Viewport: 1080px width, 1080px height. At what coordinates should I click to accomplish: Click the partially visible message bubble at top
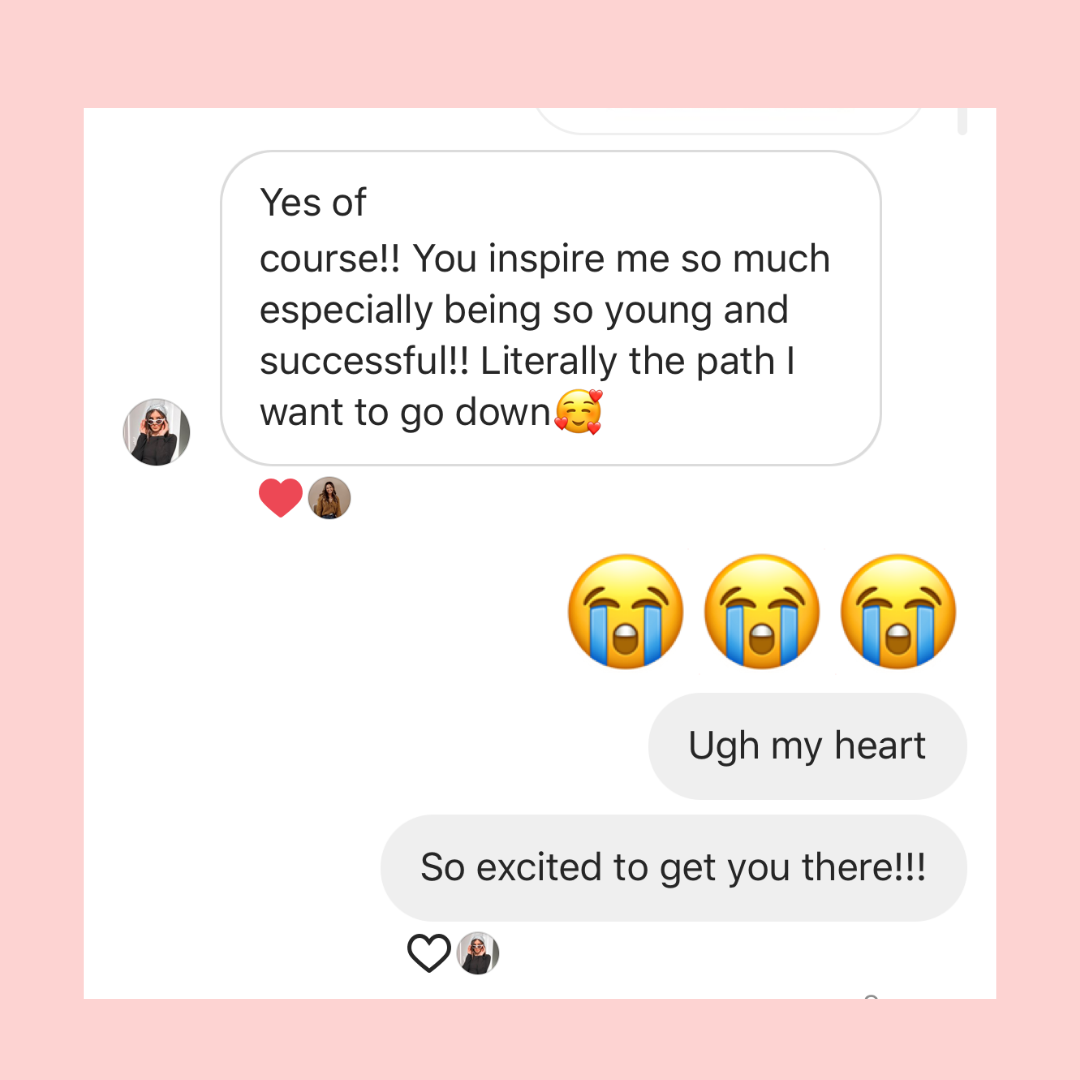coord(728,121)
